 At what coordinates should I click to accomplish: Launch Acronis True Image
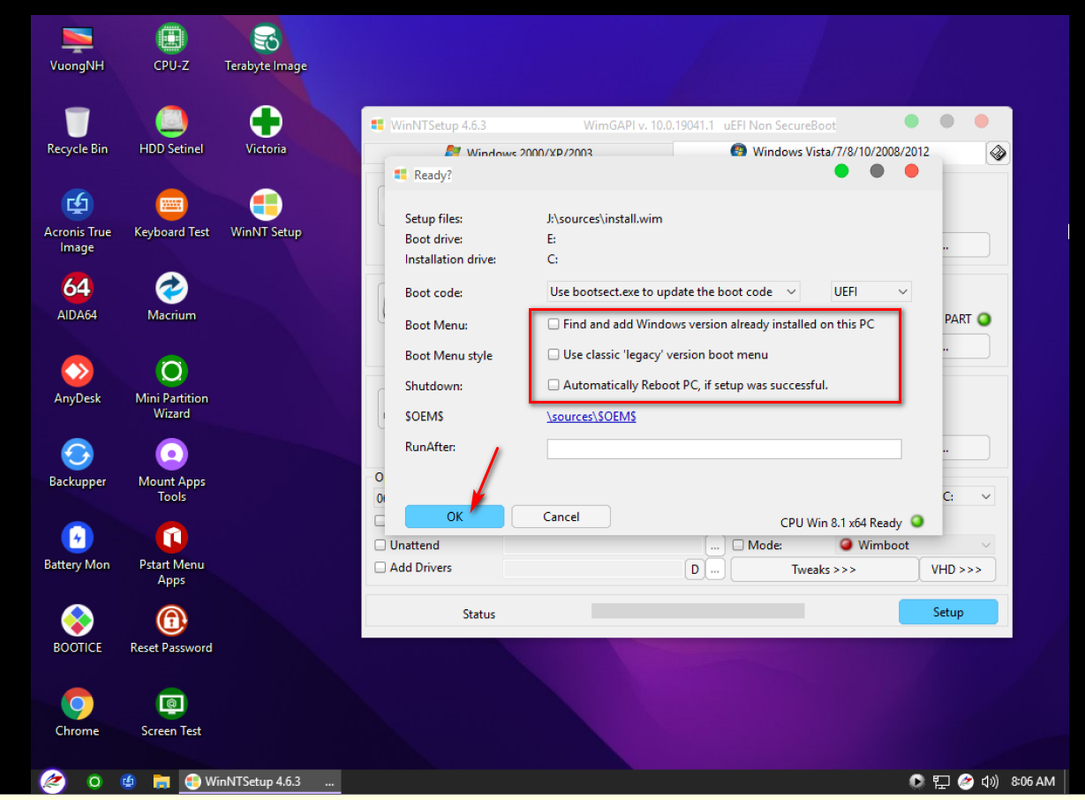pyautogui.click(x=77, y=221)
